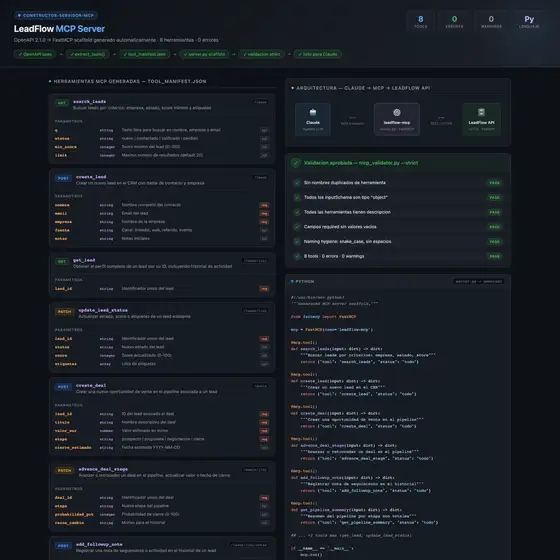This screenshot has height=560, width=560.
Task: Click the Claude node icon in the architecture diagram
Action: (x=313, y=112)
